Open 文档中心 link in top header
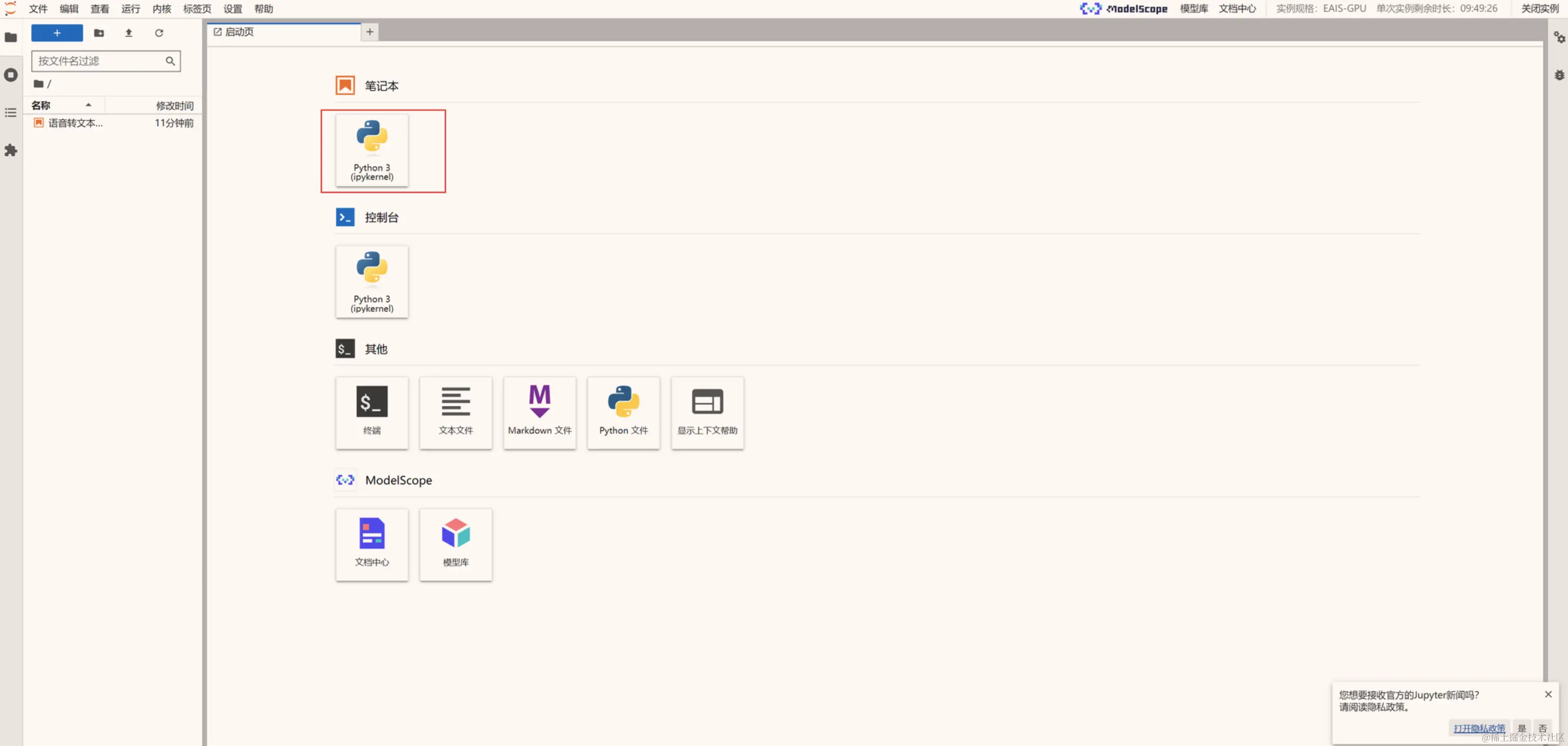This screenshot has height=746, width=1568. click(x=1238, y=8)
